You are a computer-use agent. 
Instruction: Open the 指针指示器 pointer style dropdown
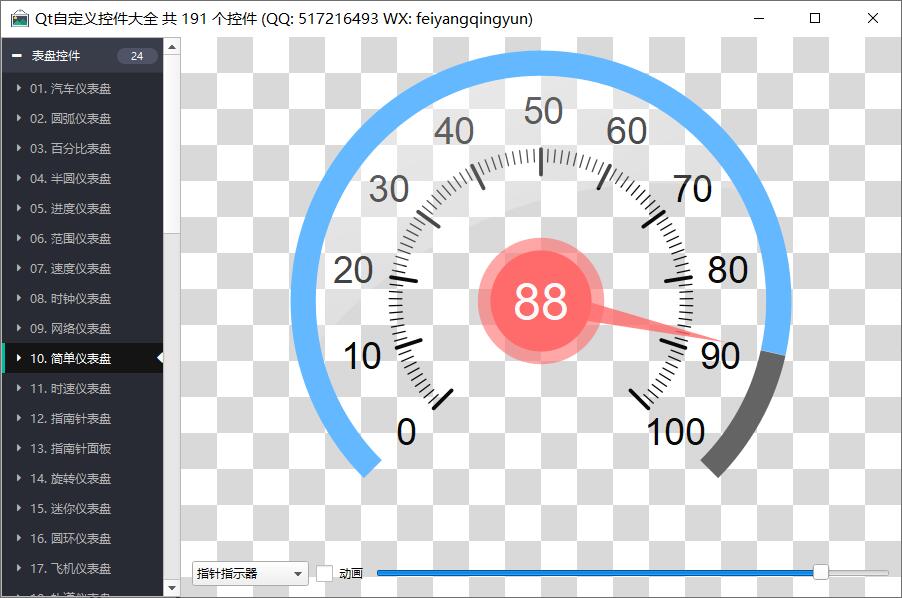[250, 573]
